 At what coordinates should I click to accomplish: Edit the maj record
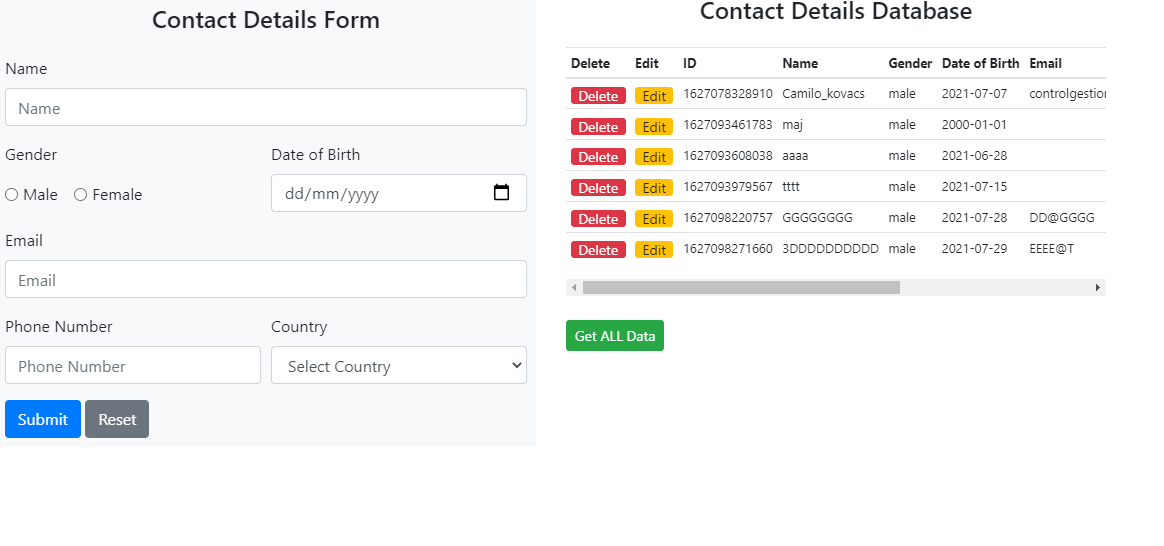click(654, 127)
